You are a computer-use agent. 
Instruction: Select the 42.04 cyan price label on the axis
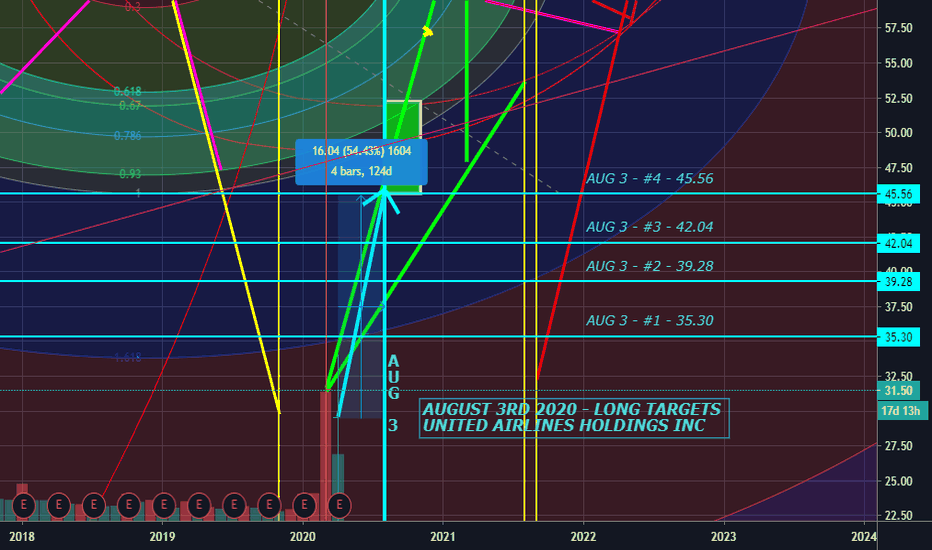pyautogui.click(x=898, y=243)
